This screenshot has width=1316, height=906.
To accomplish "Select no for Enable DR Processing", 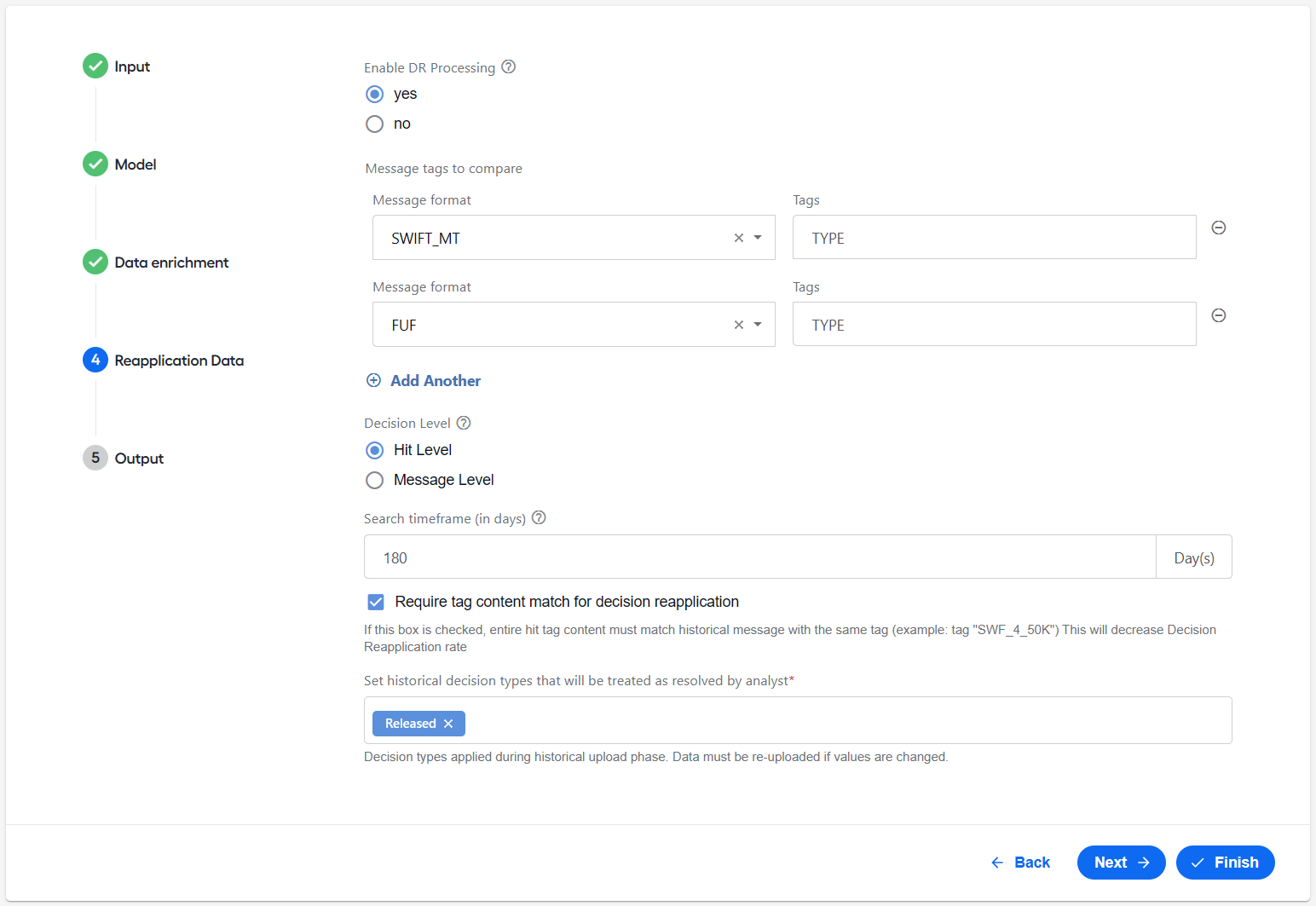I will point(374,124).
